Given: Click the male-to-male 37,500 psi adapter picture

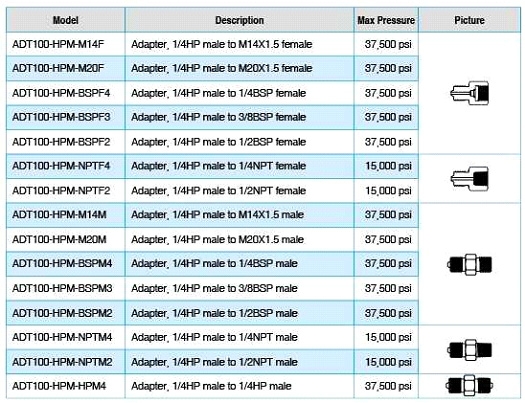Looking at the screenshot, I should point(469,264).
